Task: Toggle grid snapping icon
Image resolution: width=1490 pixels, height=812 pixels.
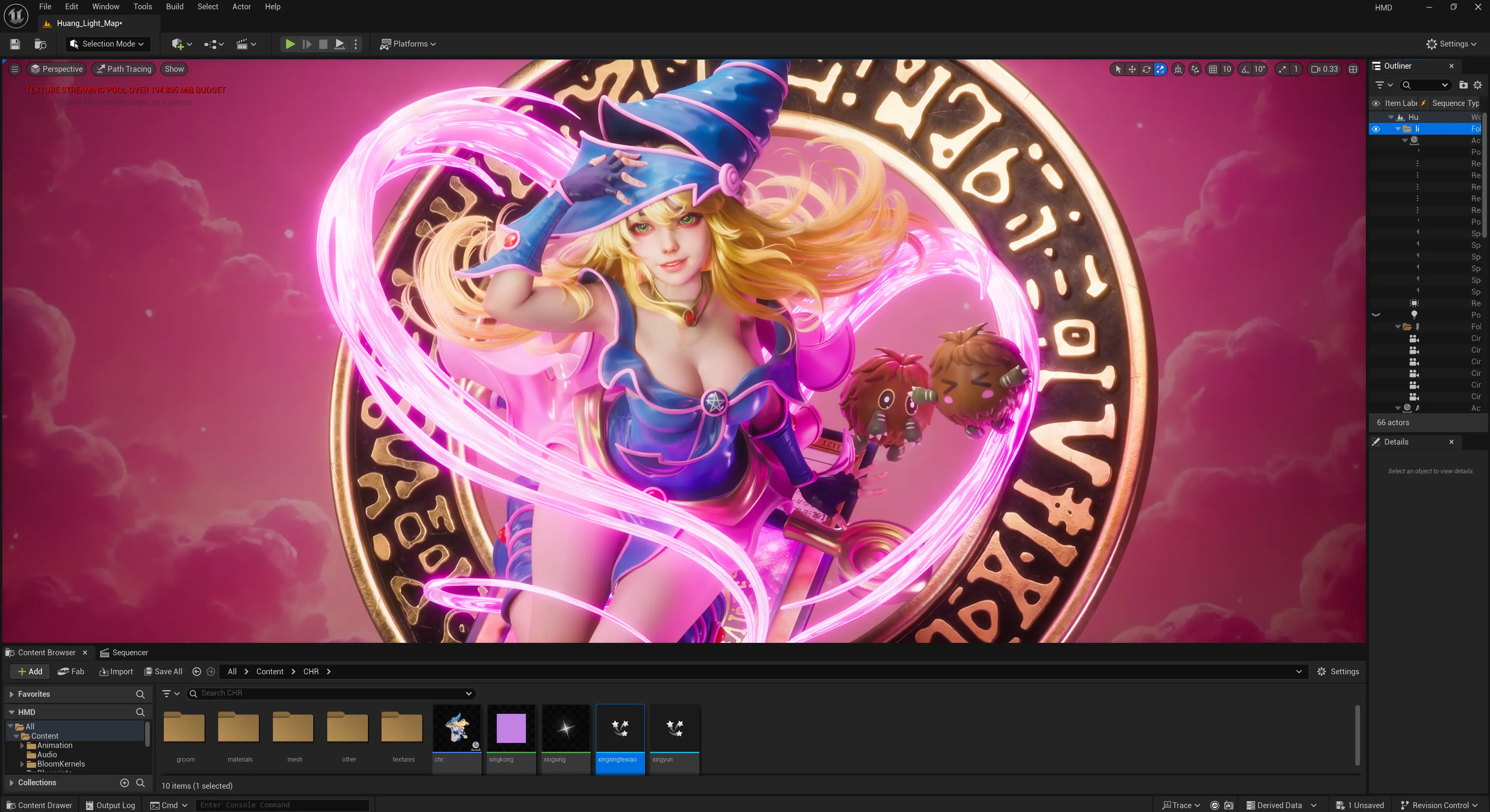Action: coord(1213,69)
